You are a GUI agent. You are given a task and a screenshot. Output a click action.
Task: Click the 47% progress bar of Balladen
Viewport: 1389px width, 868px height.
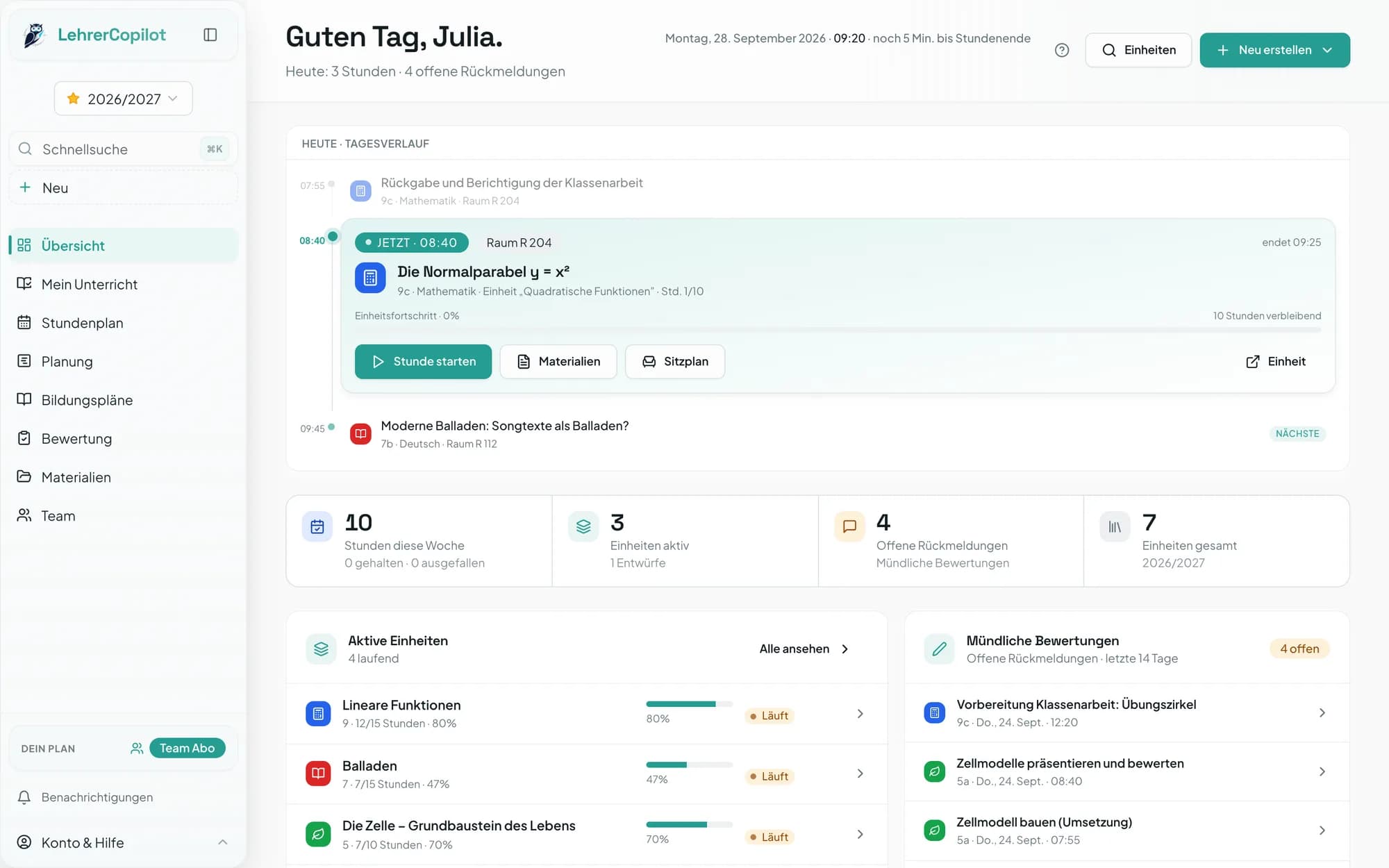click(689, 765)
